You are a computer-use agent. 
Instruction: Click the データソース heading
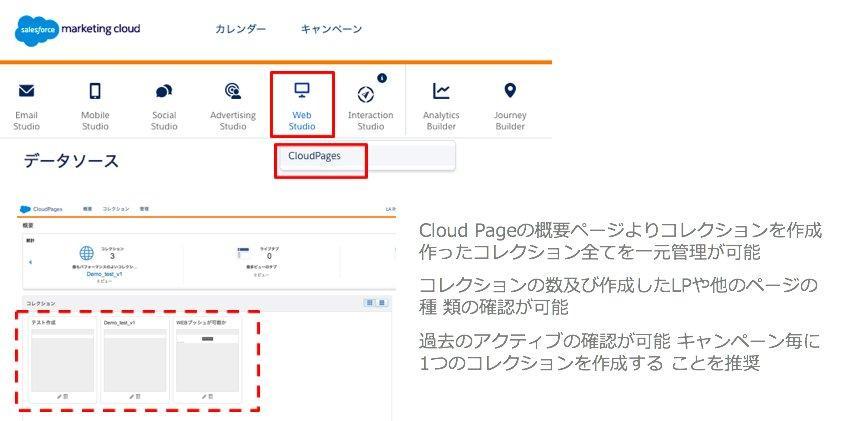(71, 160)
